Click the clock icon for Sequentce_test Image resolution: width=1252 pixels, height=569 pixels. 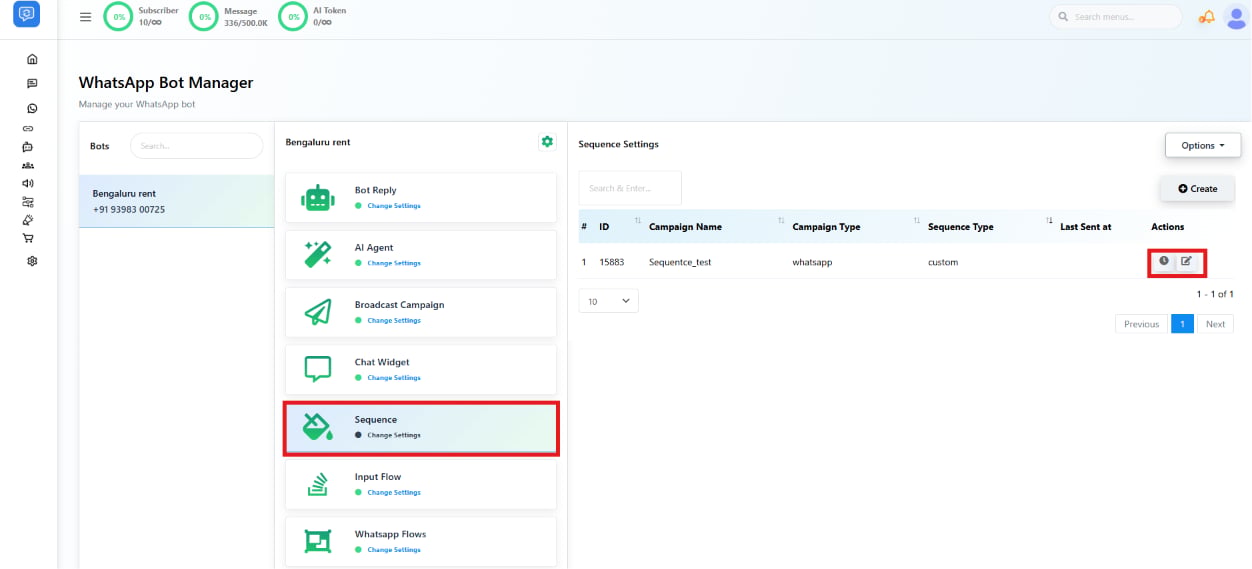pos(1164,261)
